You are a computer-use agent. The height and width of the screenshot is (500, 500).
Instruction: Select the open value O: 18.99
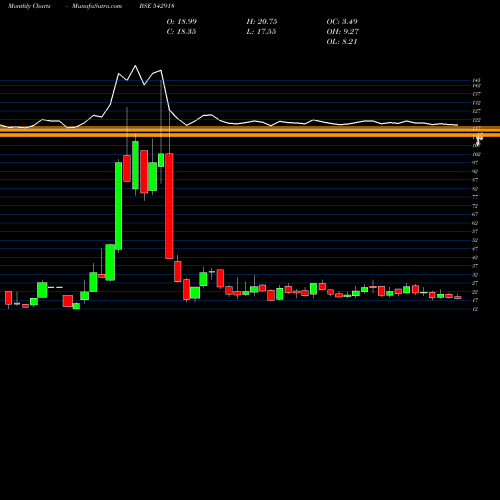(182, 22)
